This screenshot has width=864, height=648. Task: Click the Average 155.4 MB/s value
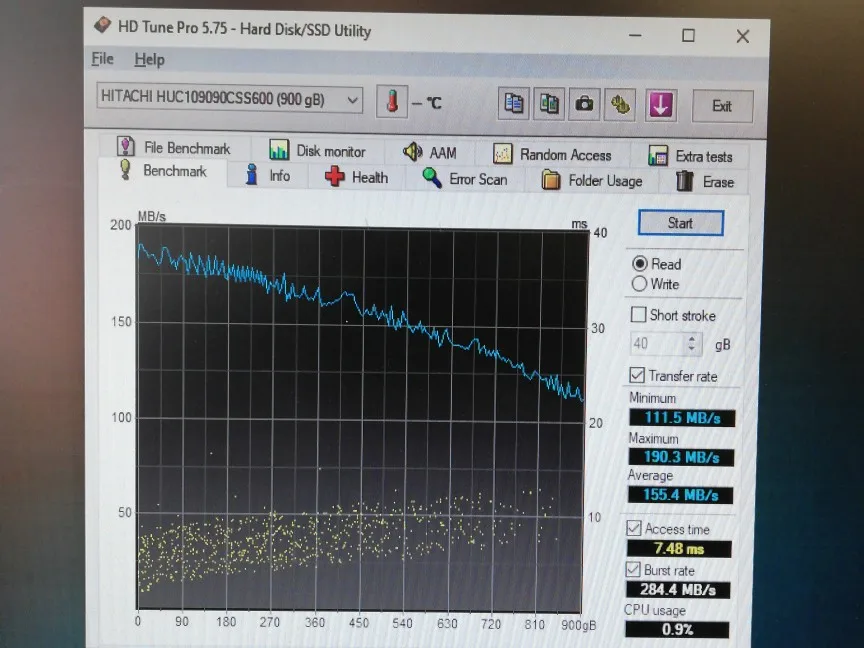pyautogui.click(x=681, y=495)
